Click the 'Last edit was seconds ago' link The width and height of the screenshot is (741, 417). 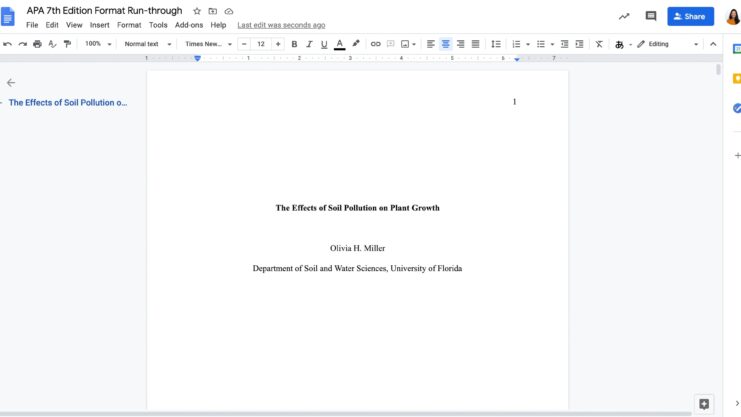(x=281, y=25)
